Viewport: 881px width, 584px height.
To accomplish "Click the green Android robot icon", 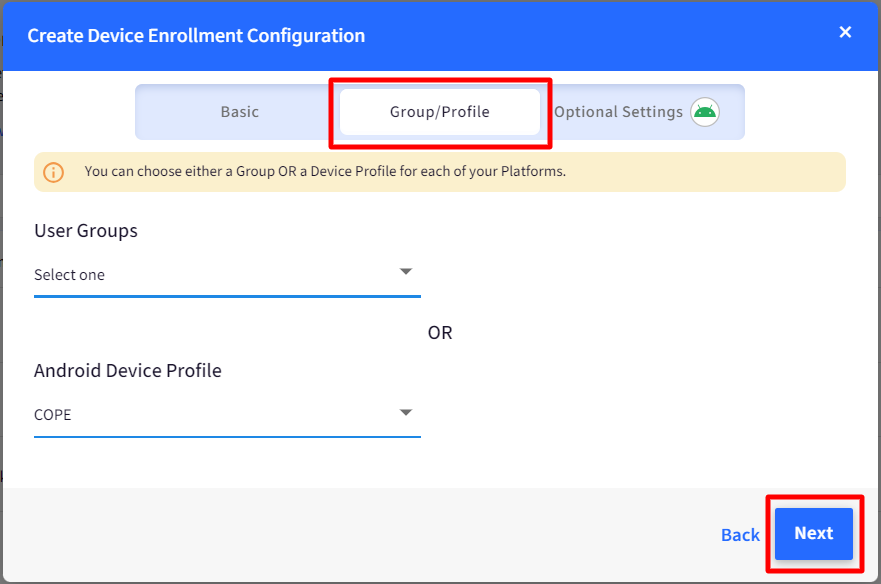I will (x=705, y=112).
